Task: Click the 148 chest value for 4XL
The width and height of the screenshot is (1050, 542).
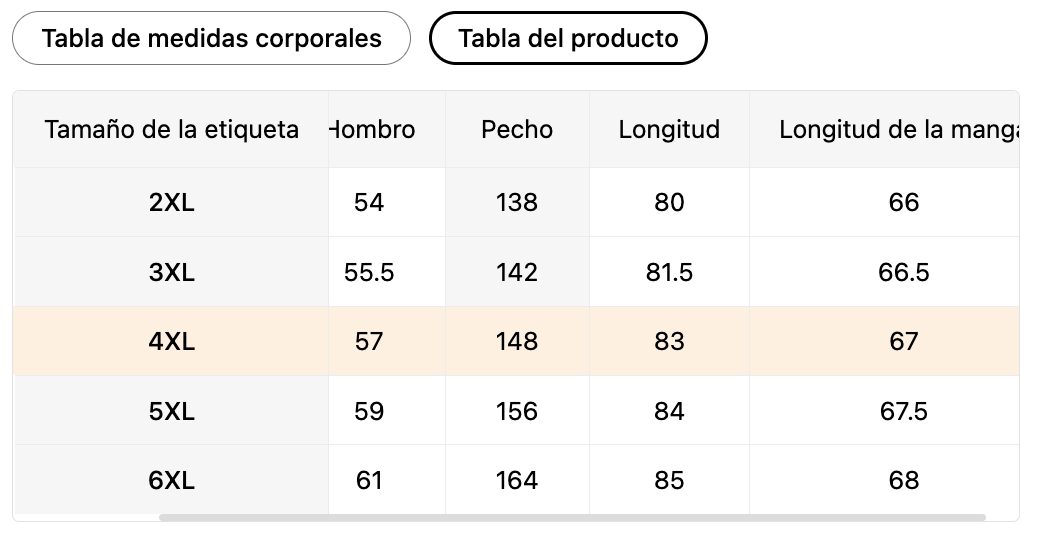Action: pyautogui.click(x=517, y=342)
